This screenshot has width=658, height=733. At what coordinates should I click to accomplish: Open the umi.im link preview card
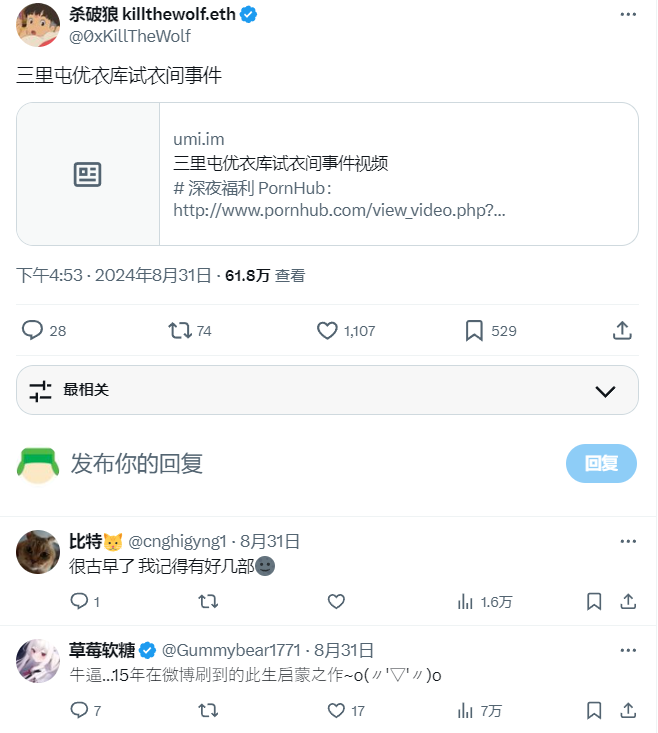327,174
